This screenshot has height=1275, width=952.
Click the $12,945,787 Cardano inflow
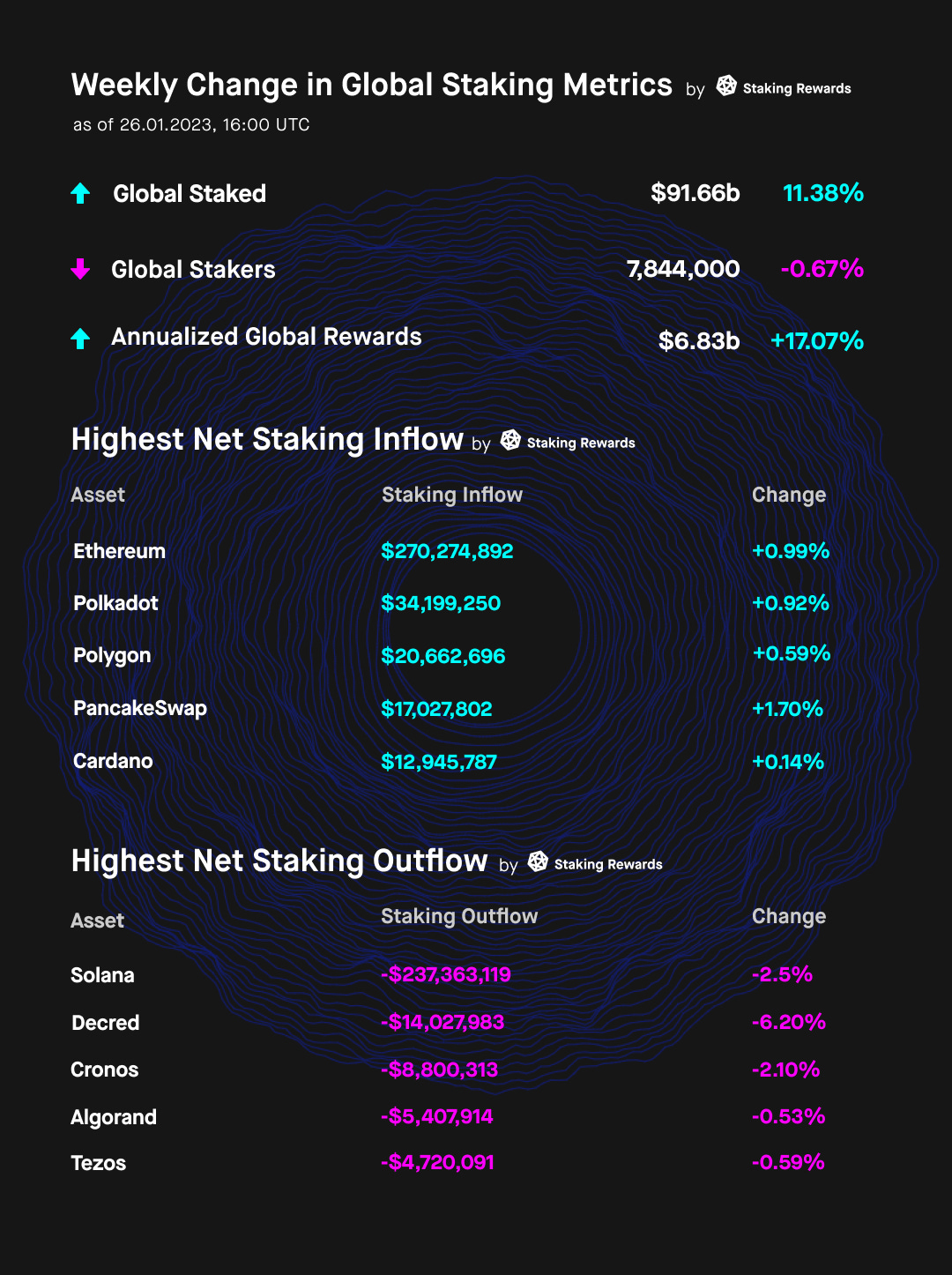pyautogui.click(x=439, y=762)
